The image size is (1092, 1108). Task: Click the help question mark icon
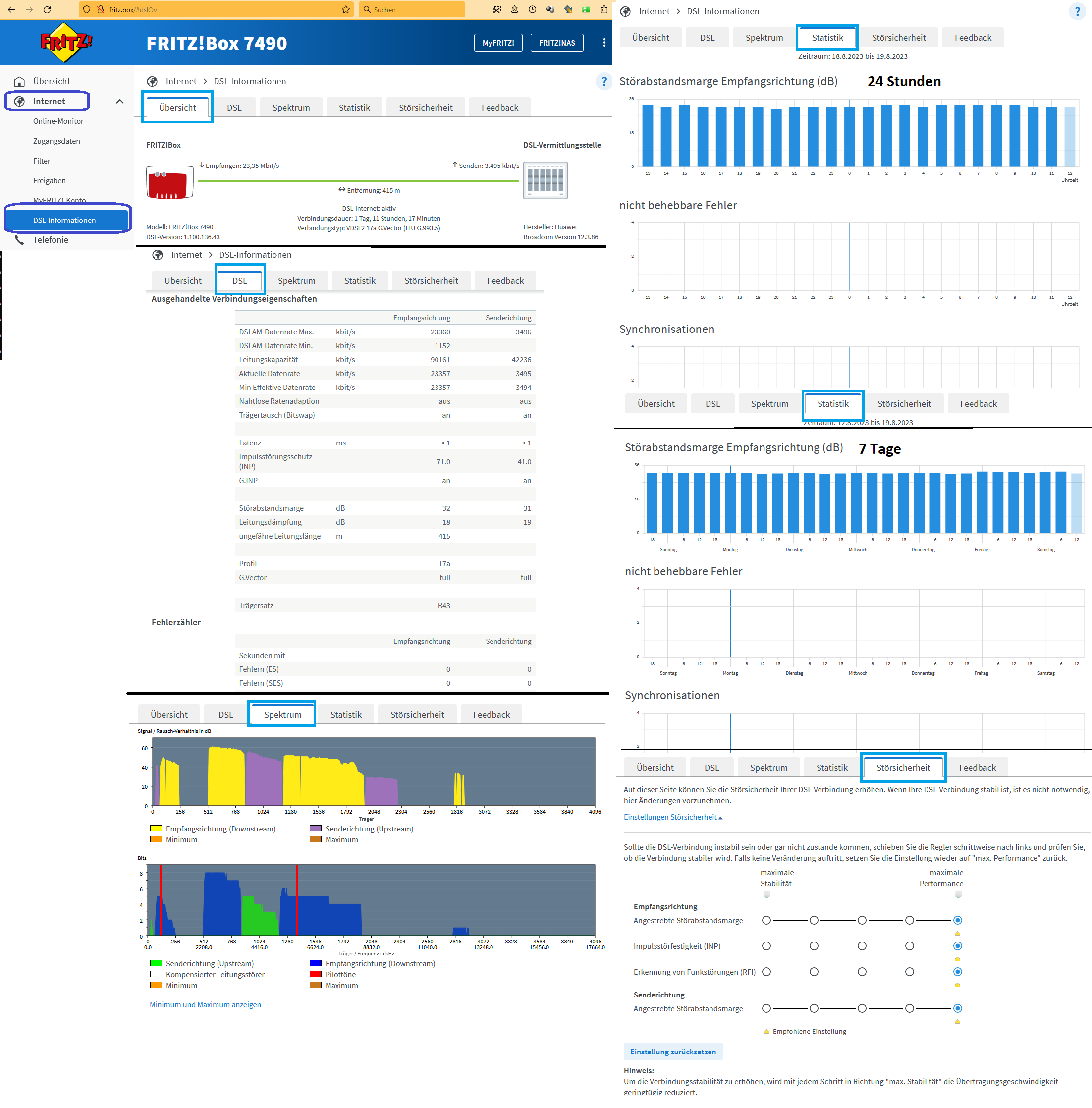(x=603, y=81)
